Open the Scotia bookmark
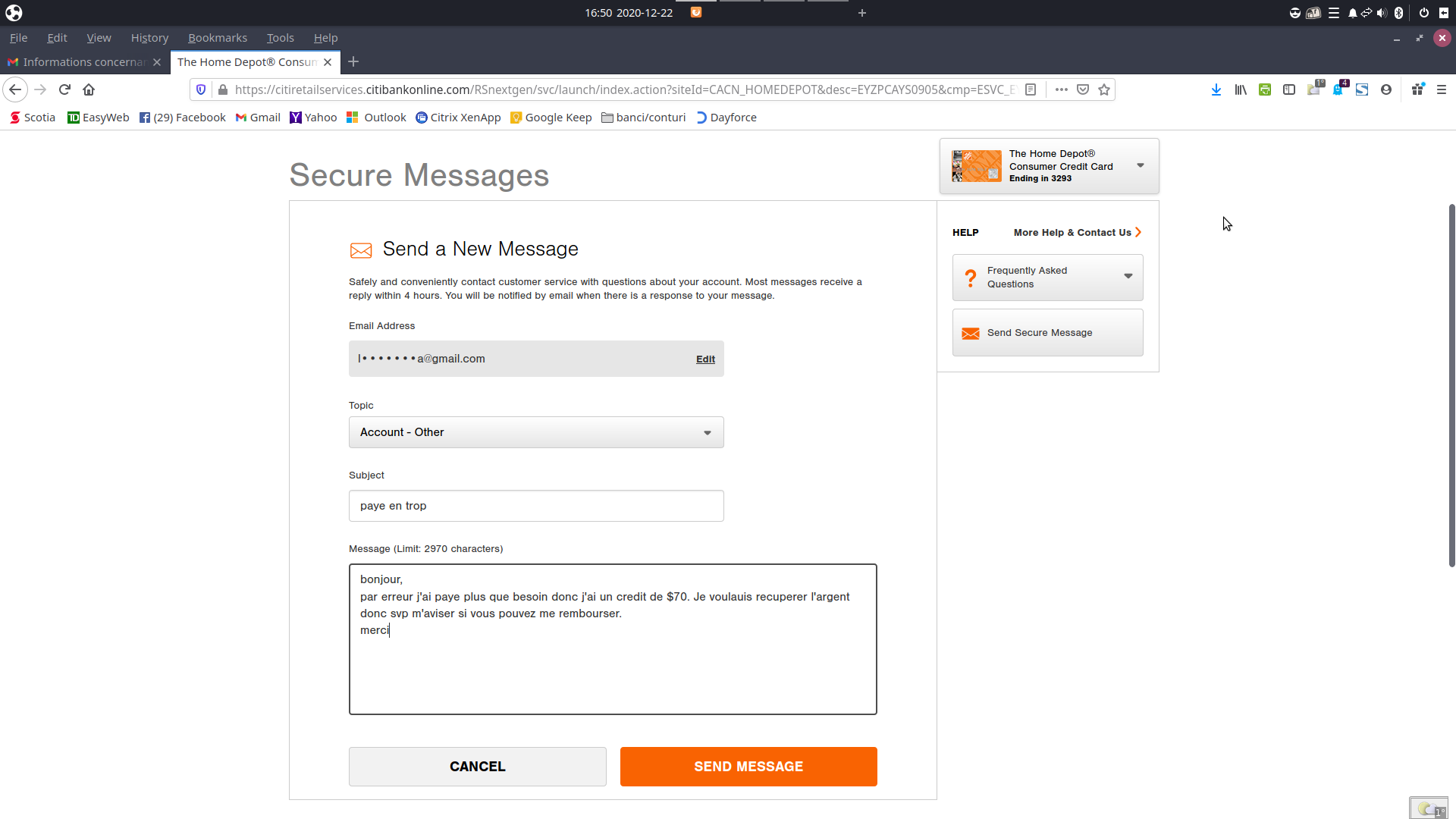The width and height of the screenshot is (1456, 819). (33, 118)
